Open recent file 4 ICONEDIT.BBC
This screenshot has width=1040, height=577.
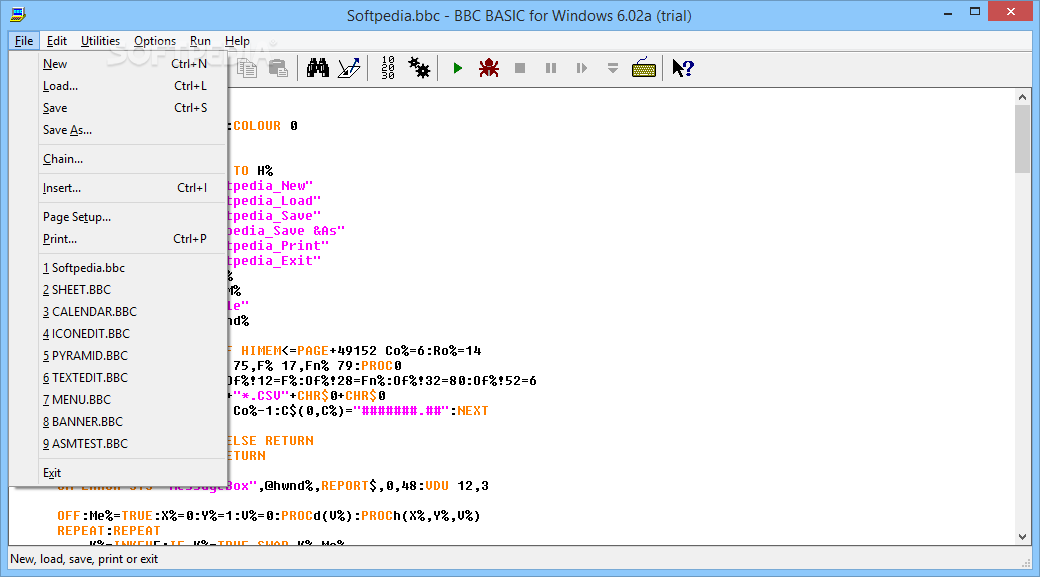125,334
